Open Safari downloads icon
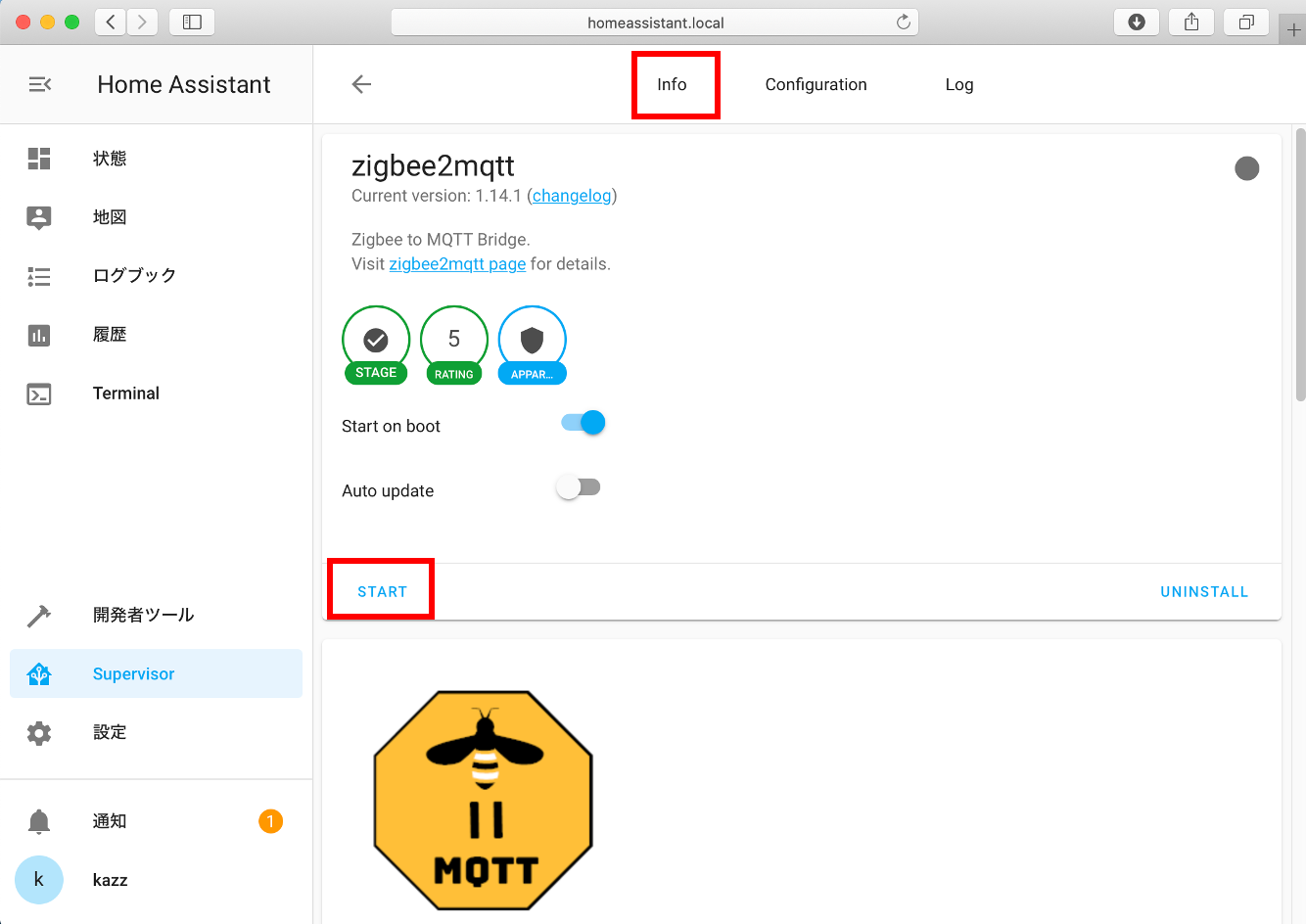This screenshot has height=924, width=1306. 1137,22
